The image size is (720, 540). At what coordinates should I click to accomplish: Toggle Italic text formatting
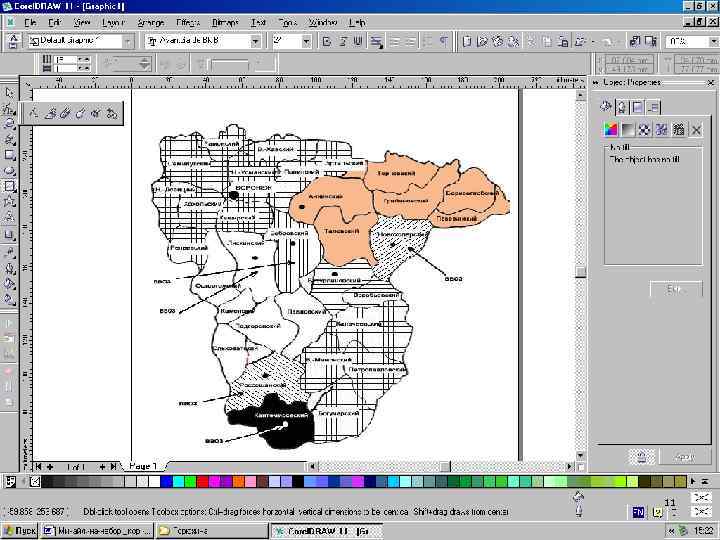342,41
